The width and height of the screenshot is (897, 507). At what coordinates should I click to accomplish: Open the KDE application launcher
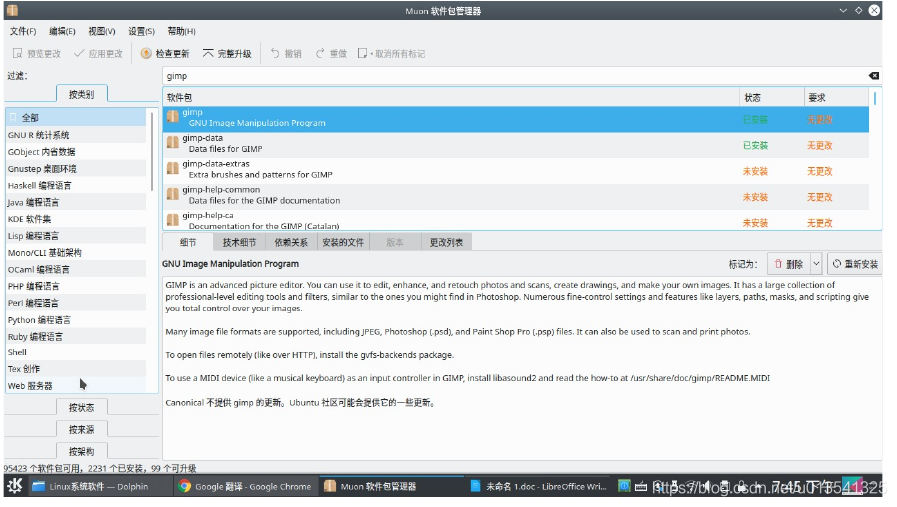[x=15, y=486]
